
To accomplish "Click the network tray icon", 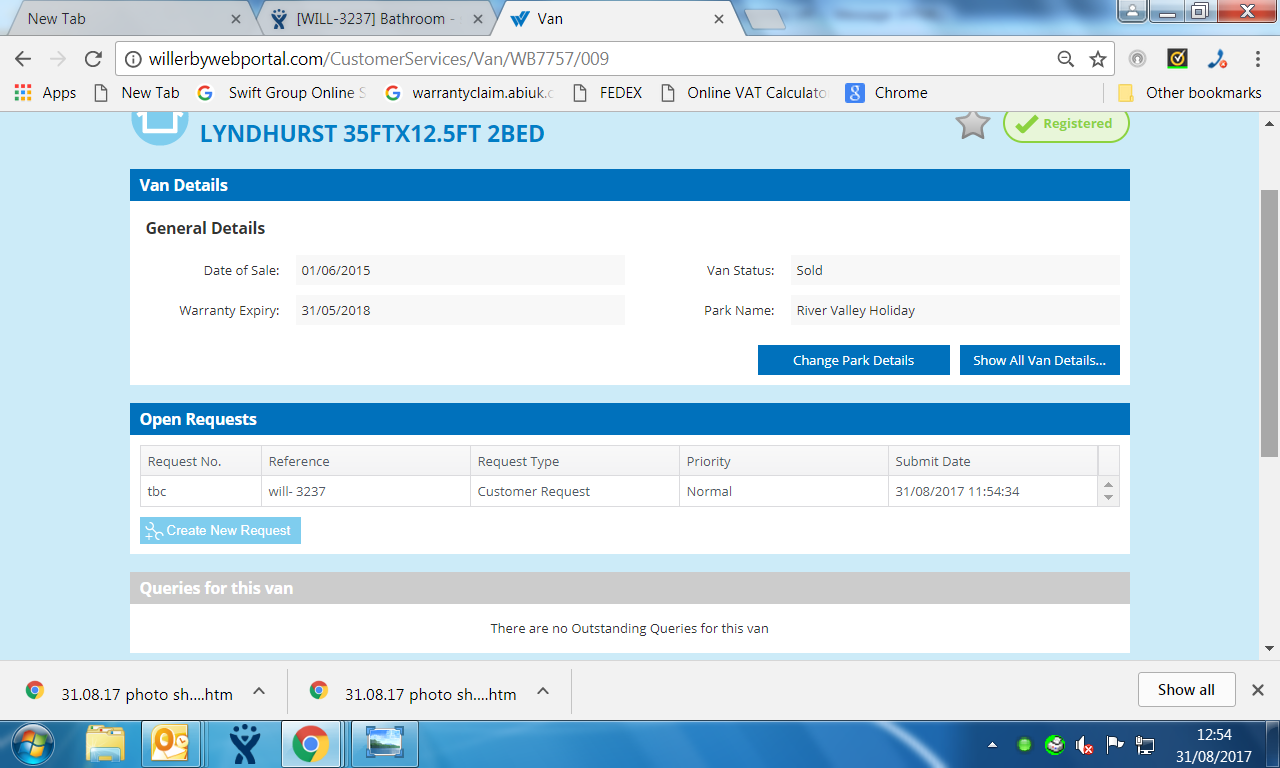I will tap(1145, 745).
